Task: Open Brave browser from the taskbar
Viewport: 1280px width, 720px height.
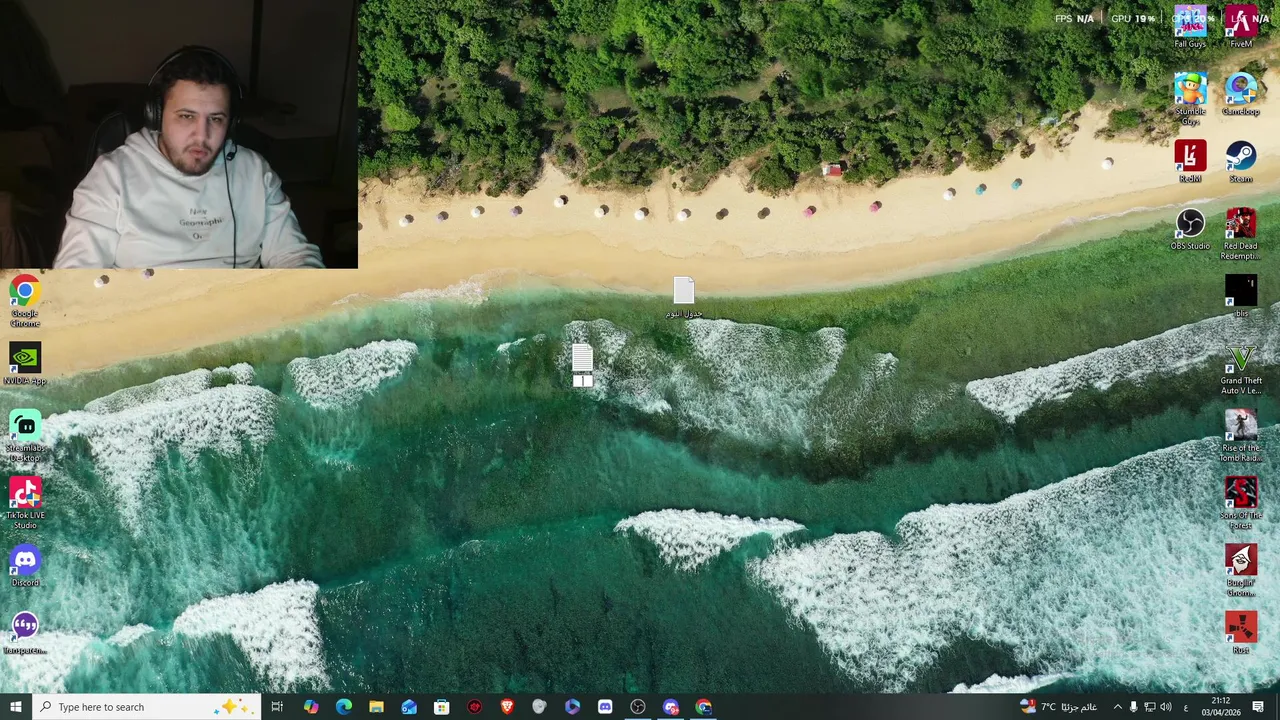Action: [507, 707]
